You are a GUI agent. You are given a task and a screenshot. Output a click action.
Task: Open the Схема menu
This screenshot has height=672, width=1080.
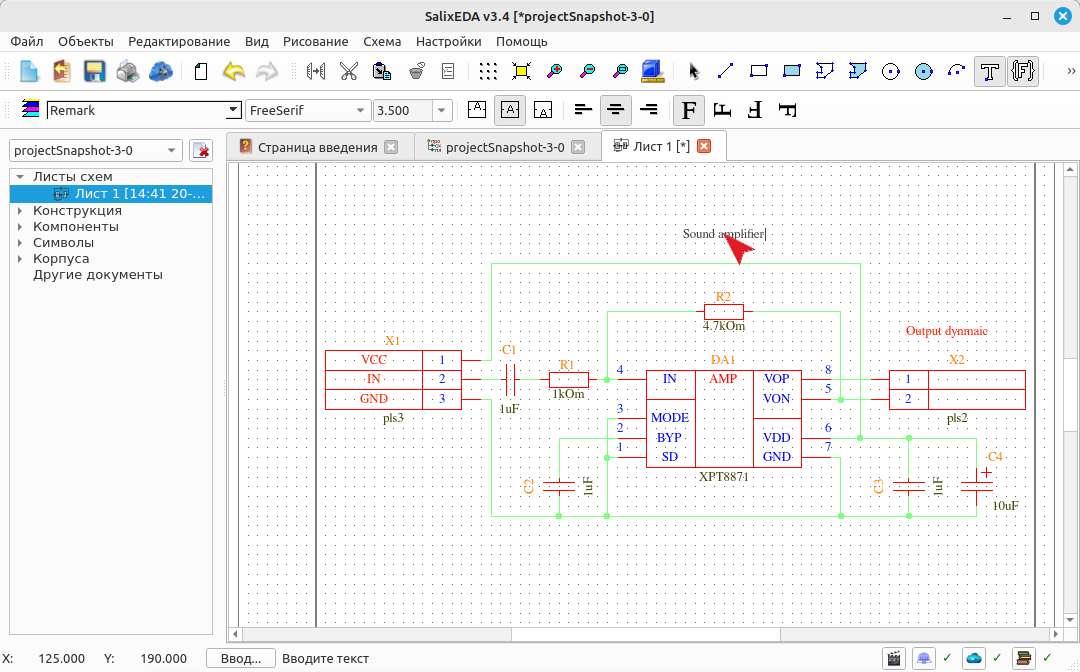tap(382, 41)
